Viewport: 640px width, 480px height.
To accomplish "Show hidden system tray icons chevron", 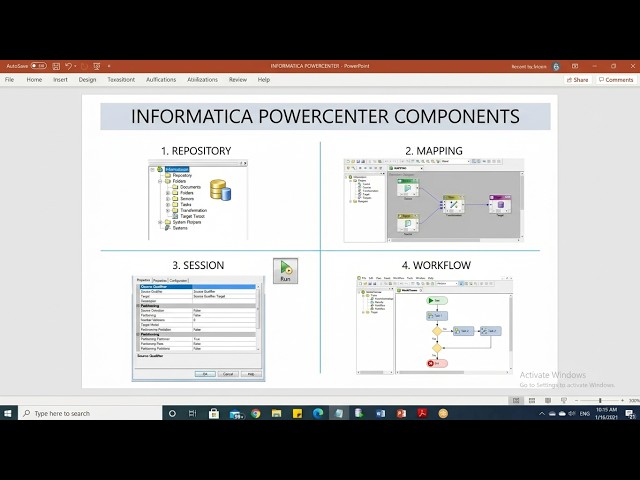I will (542, 413).
